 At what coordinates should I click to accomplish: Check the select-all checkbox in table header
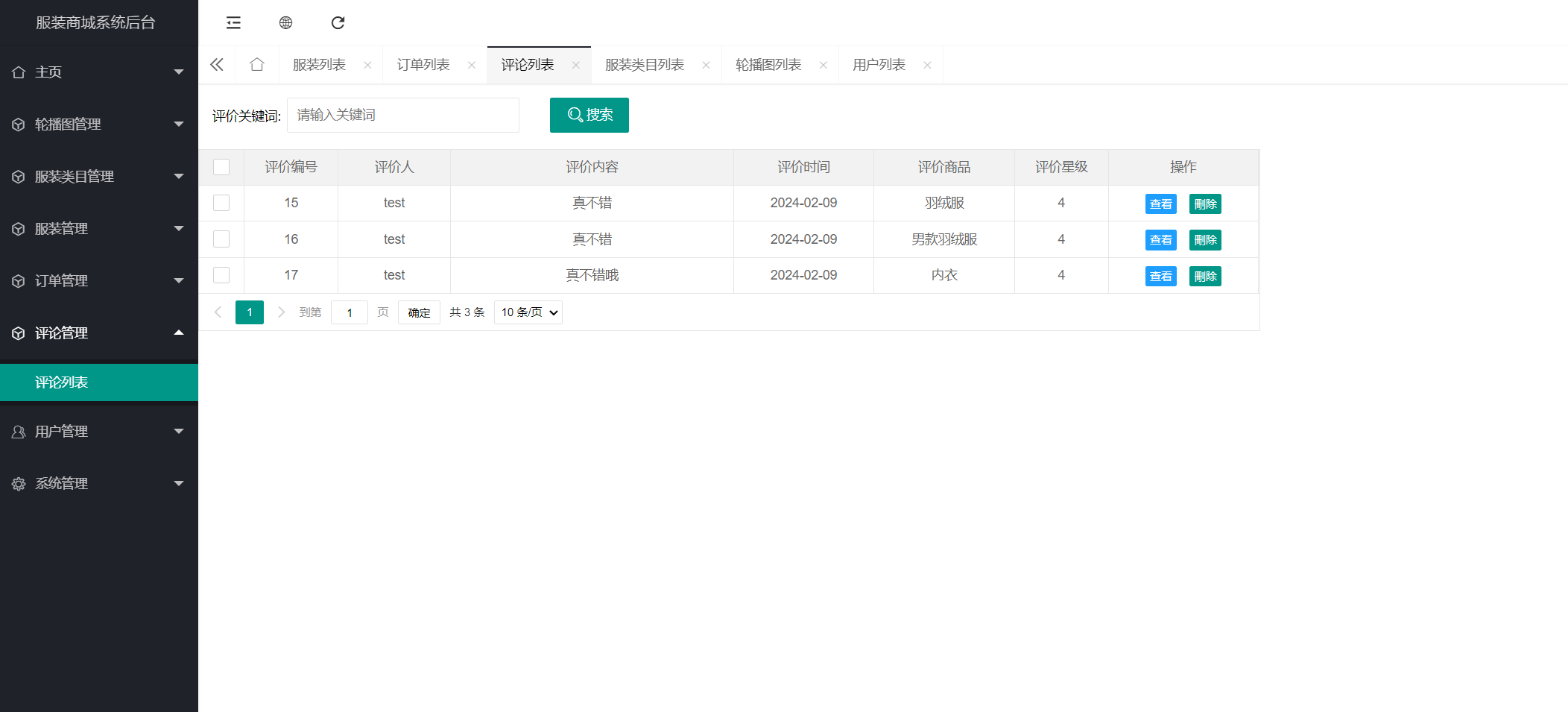pyautogui.click(x=221, y=167)
